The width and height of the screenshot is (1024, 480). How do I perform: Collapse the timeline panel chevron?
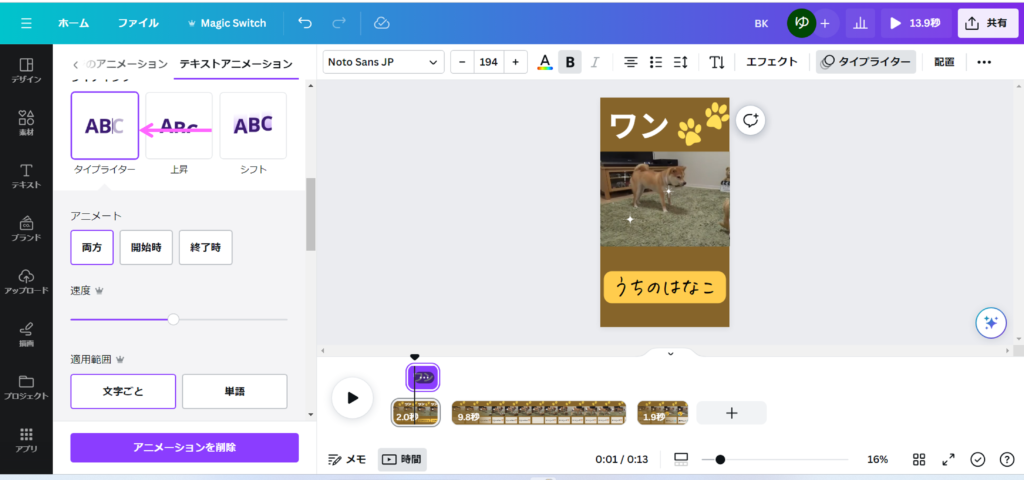click(x=670, y=353)
